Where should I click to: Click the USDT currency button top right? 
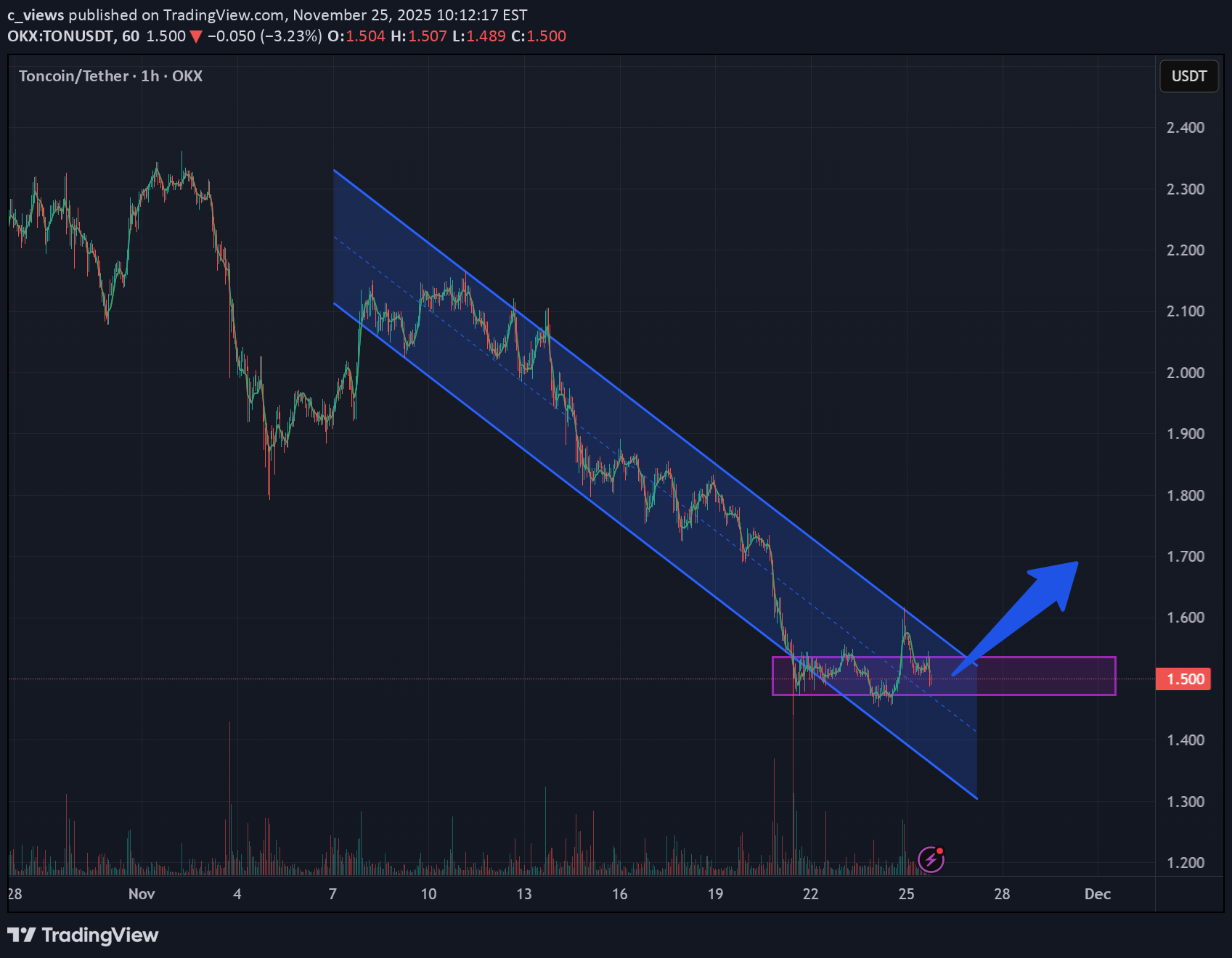[x=1188, y=76]
